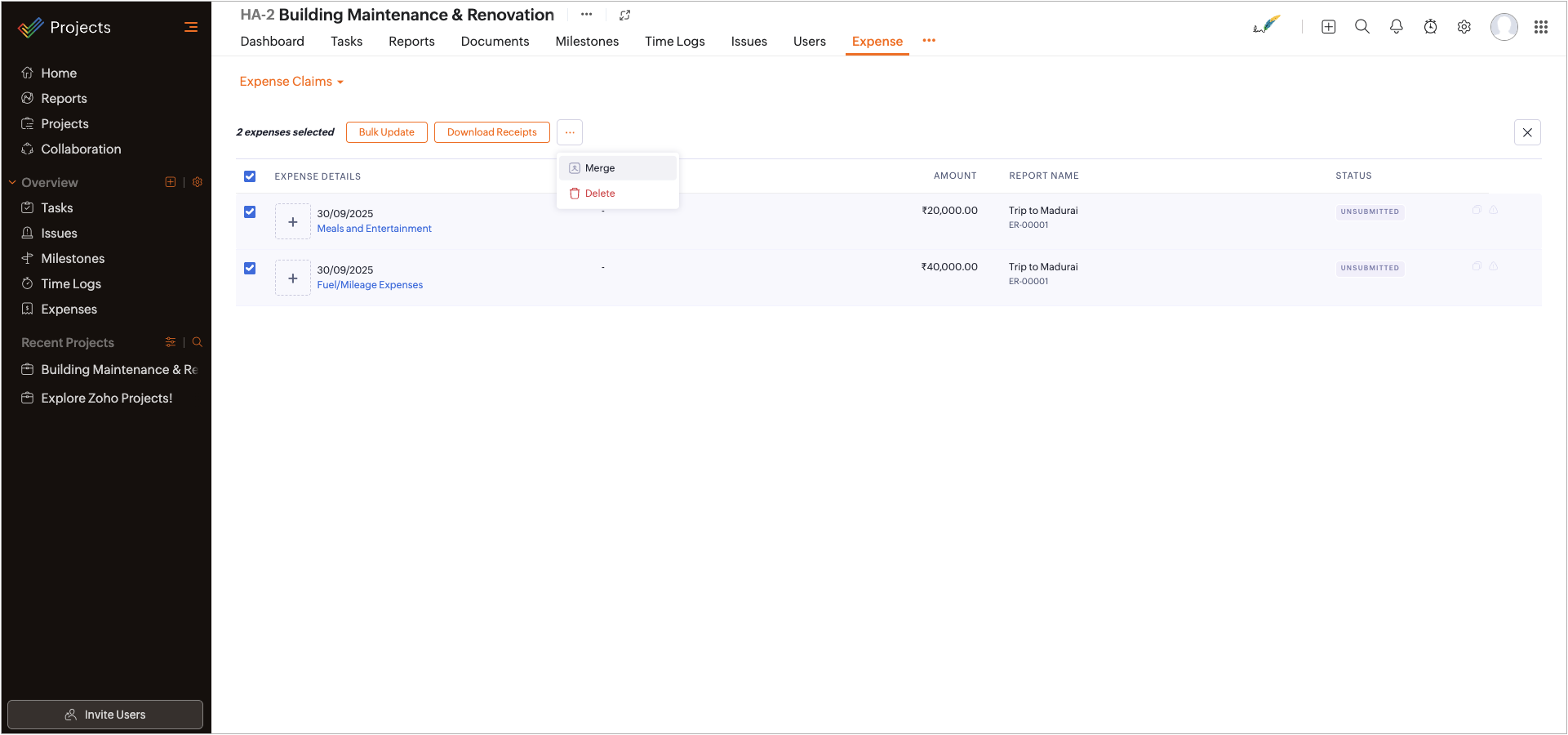Click the Bulk Update button
This screenshot has height=735, width=1568.
[x=386, y=132]
